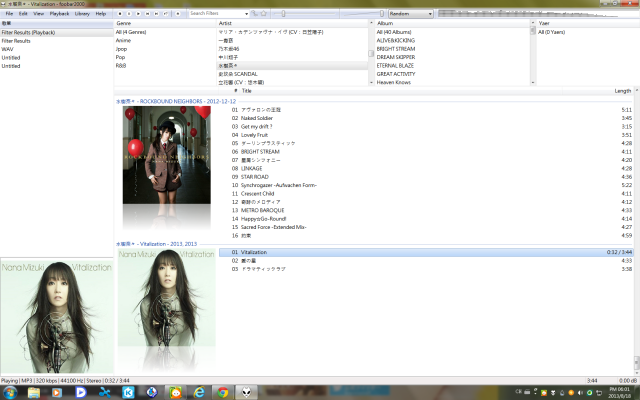Viewport: 640px width, 400px height.
Task: Select All (40 Albums) entry
Action: click(x=452, y=32)
